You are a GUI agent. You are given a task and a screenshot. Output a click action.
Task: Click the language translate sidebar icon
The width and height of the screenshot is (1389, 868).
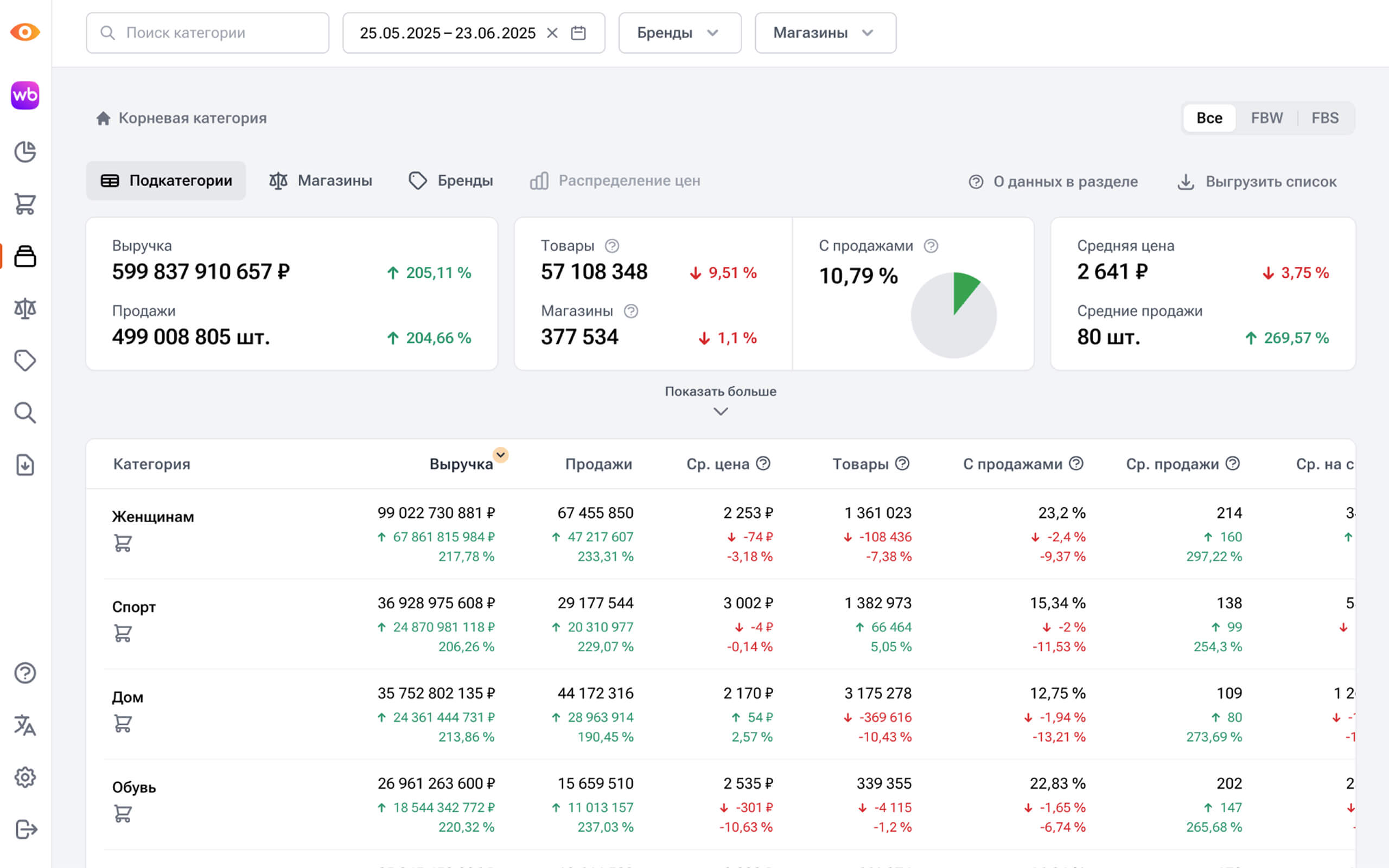click(x=24, y=726)
